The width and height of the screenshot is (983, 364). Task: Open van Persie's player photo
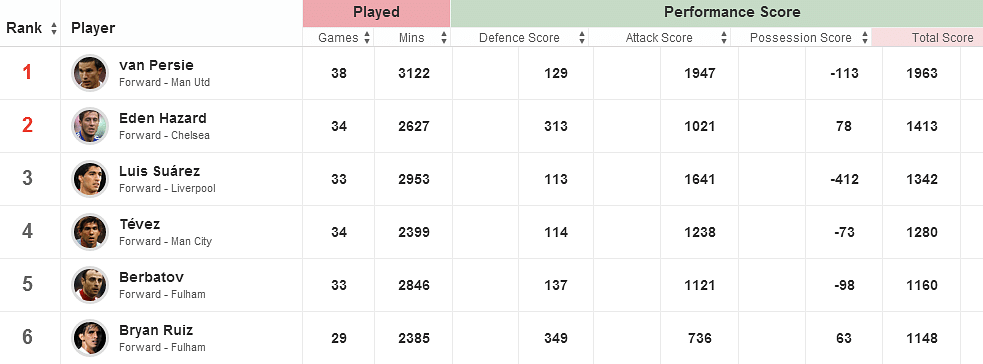click(x=90, y=73)
